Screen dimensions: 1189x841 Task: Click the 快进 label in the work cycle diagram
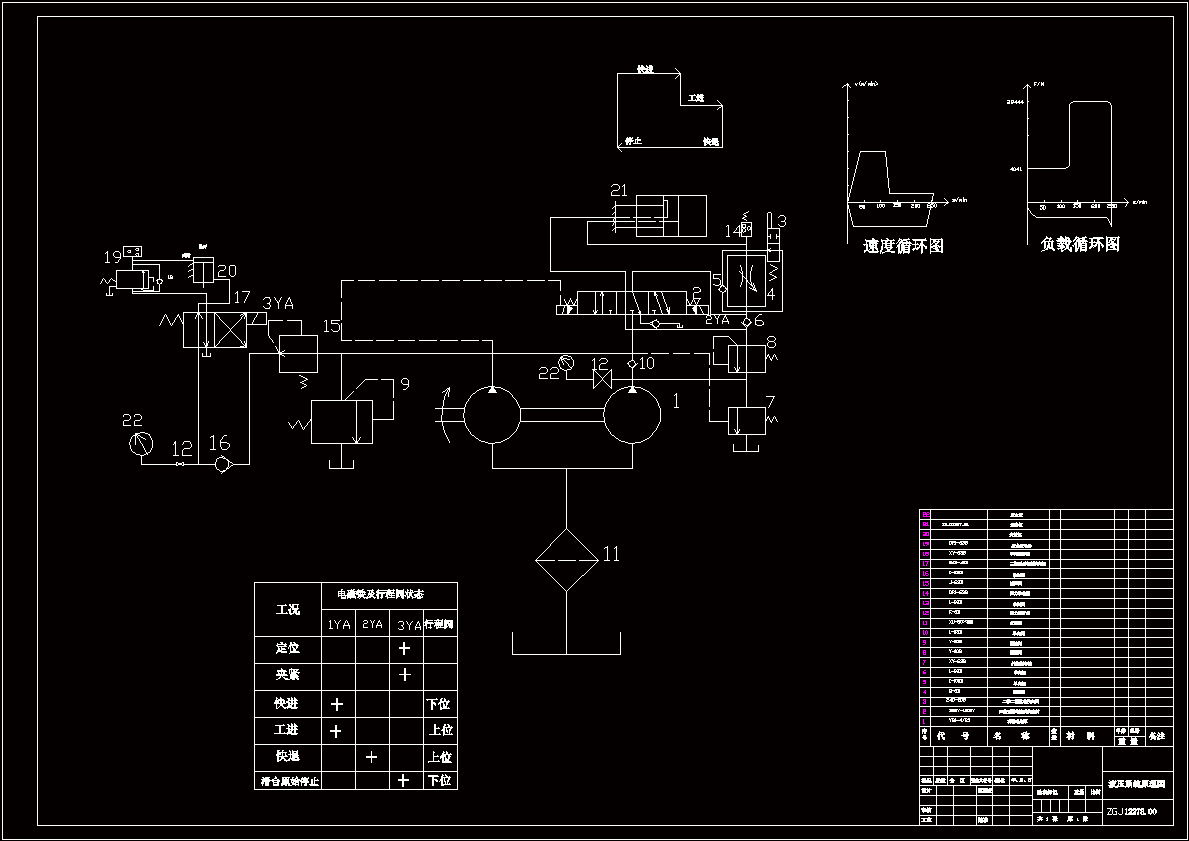point(645,69)
